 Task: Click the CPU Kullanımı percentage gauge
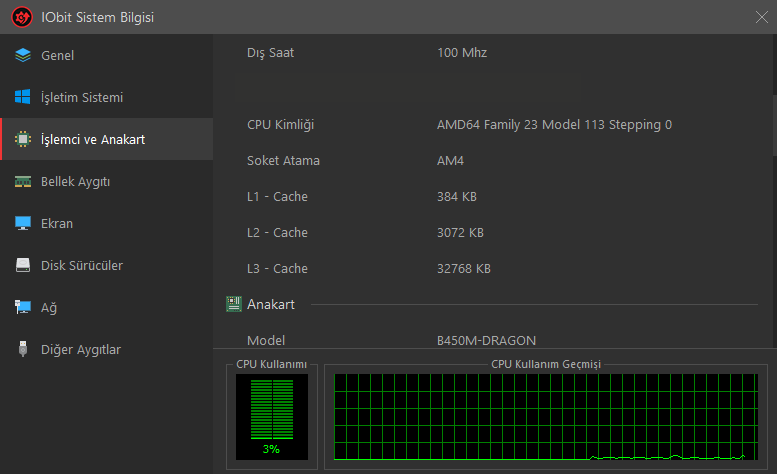click(x=272, y=417)
